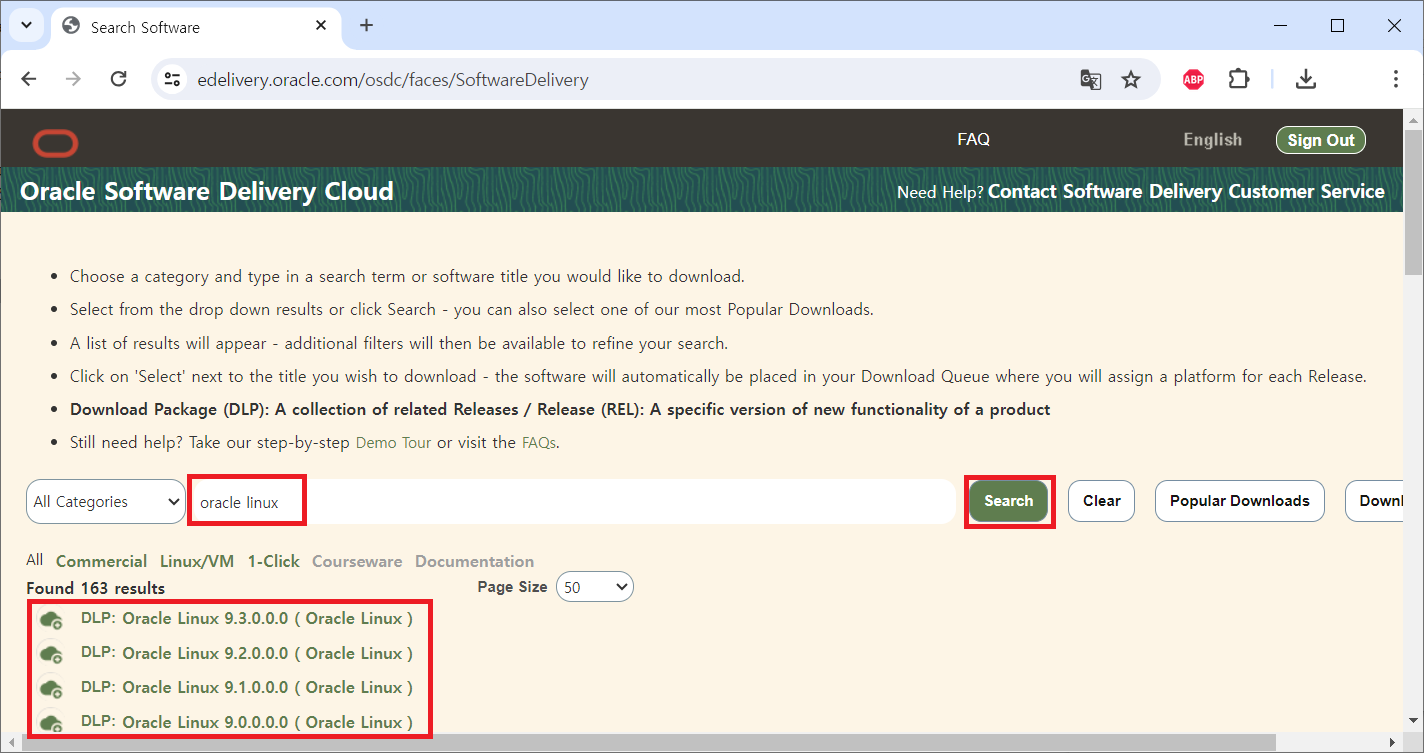1424x753 pixels.
Task: Click the green Search button
Action: (1008, 501)
